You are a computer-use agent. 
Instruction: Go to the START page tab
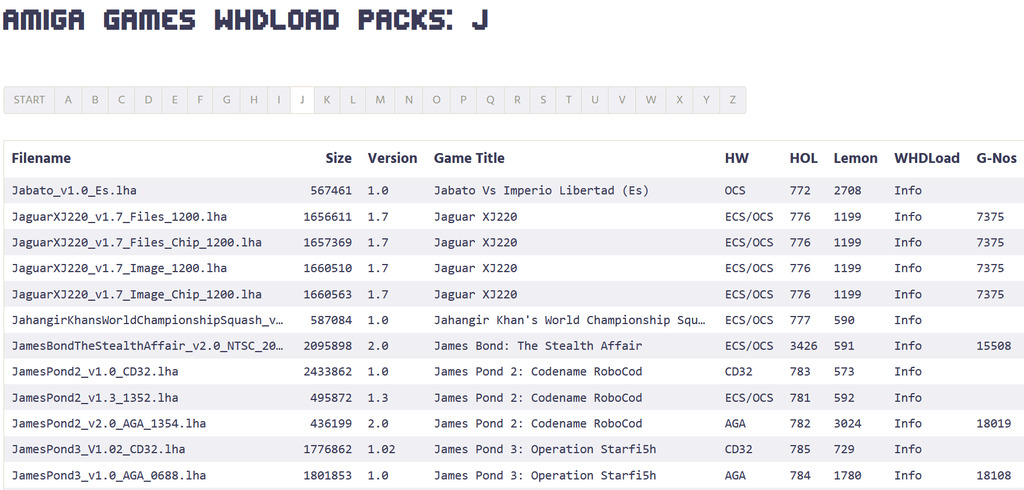[29, 100]
